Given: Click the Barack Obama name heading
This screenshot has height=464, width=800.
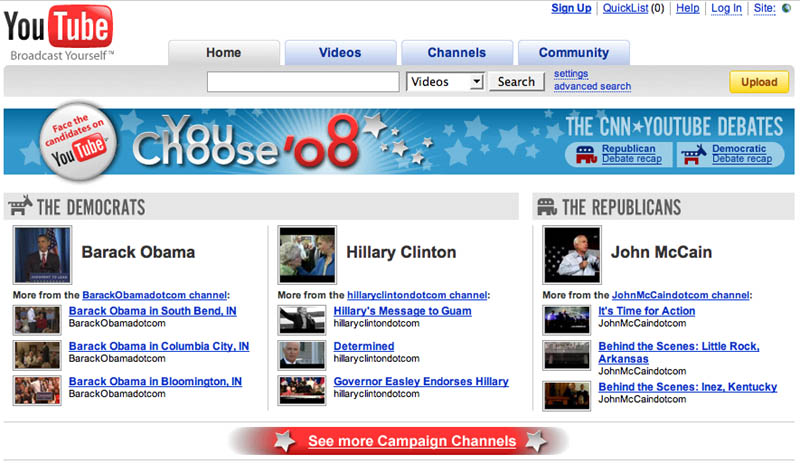Looking at the screenshot, I should (138, 252).
